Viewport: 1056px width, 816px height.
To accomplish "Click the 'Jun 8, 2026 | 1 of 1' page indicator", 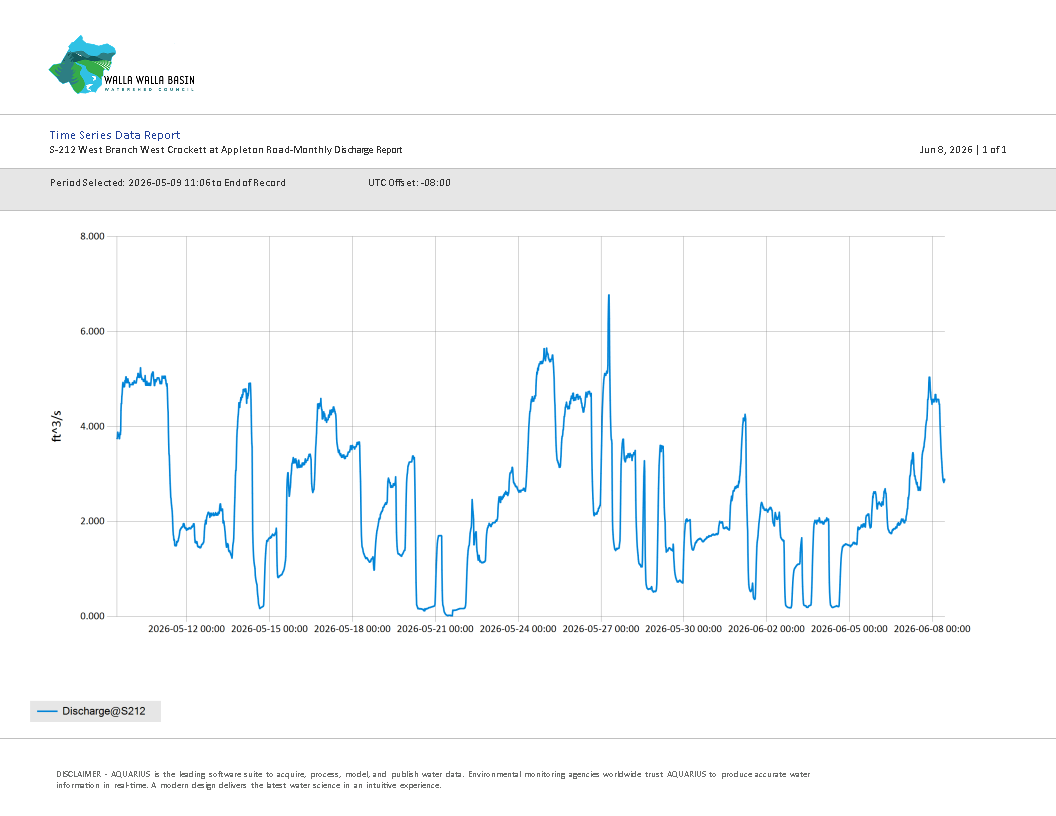I will pos(963,149).
